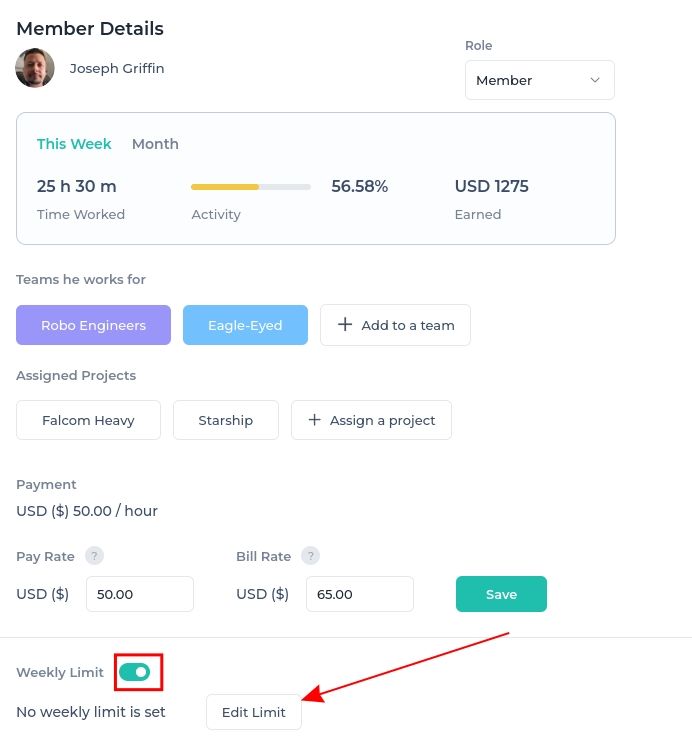Select the Robo Engineers team tag
Image resolution: width=692 pixels, height=745 pixels.
pyautogui.click(x=93, y=325)
